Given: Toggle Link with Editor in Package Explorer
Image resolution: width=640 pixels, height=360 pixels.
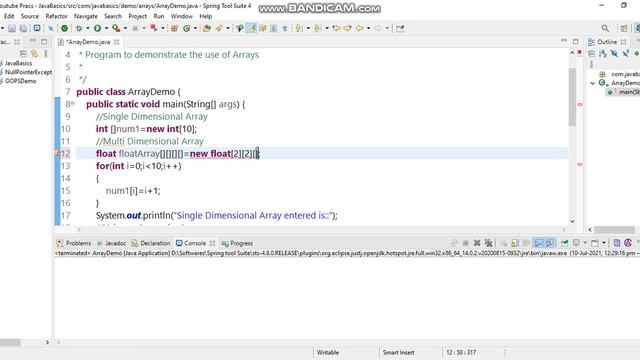Looking at the screenshot, I should [x=34, y=53].
